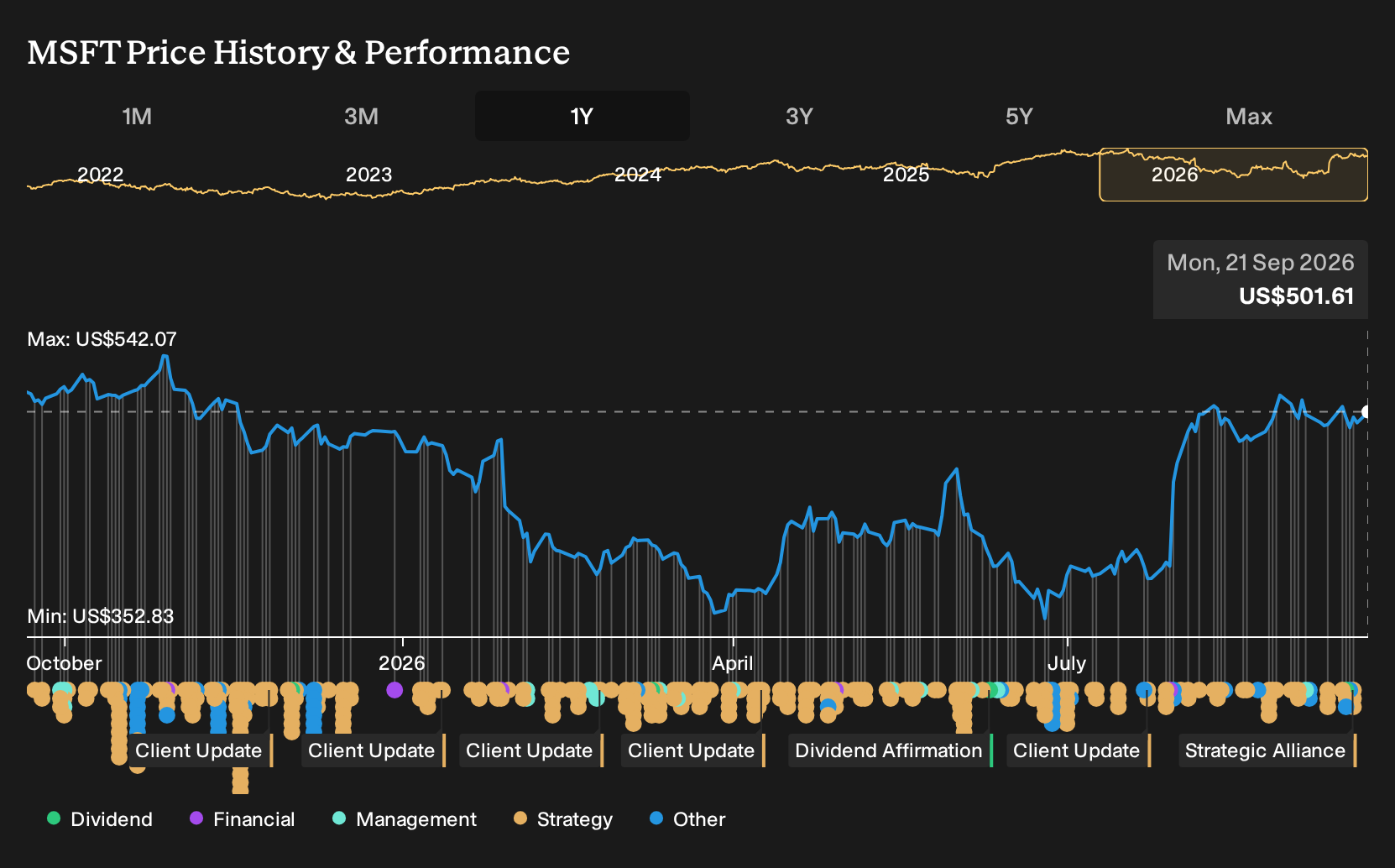
Task: Toggle Management events in the legend
Action: coord(405,819)
